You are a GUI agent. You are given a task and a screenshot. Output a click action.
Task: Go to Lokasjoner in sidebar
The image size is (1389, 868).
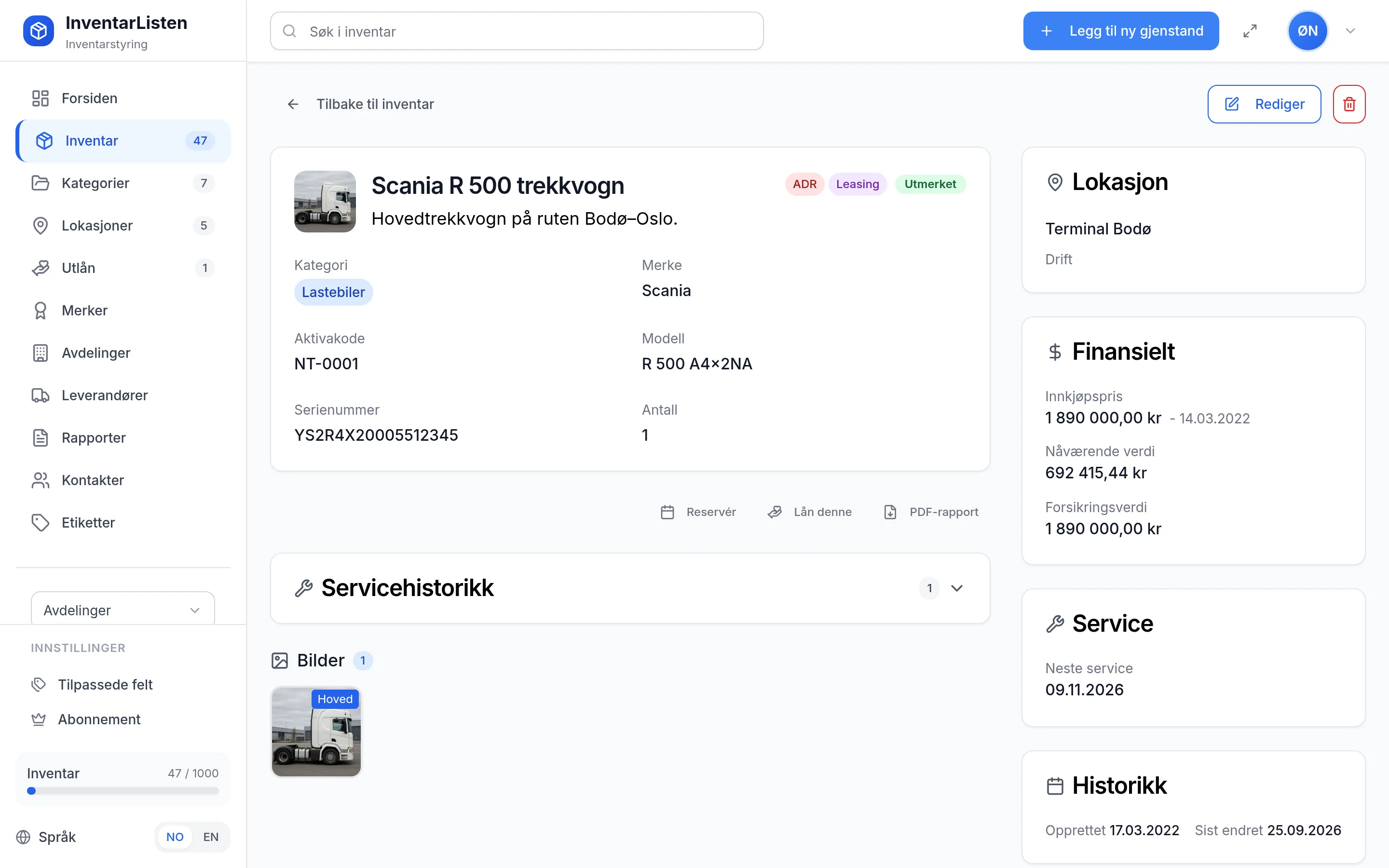pos(123,226)
